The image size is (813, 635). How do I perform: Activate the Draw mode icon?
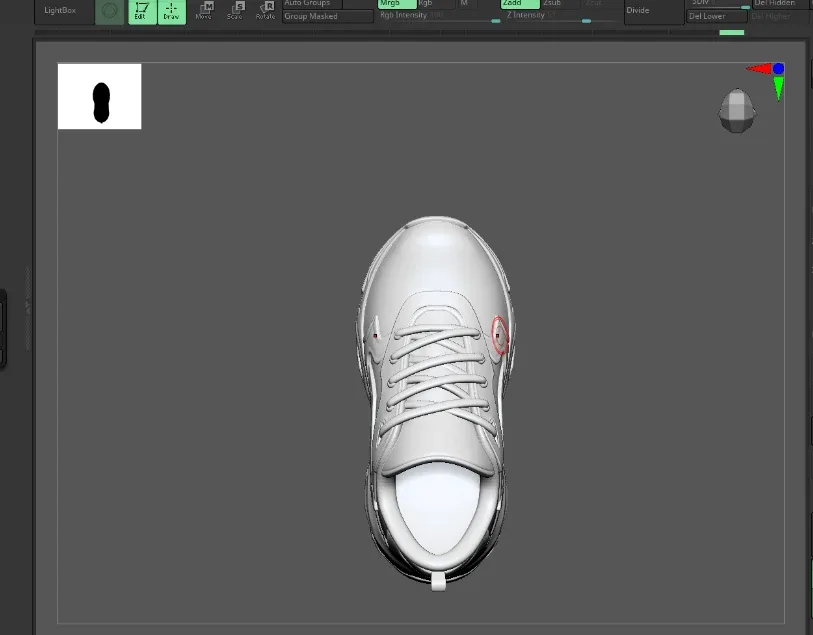click(170, 11)
